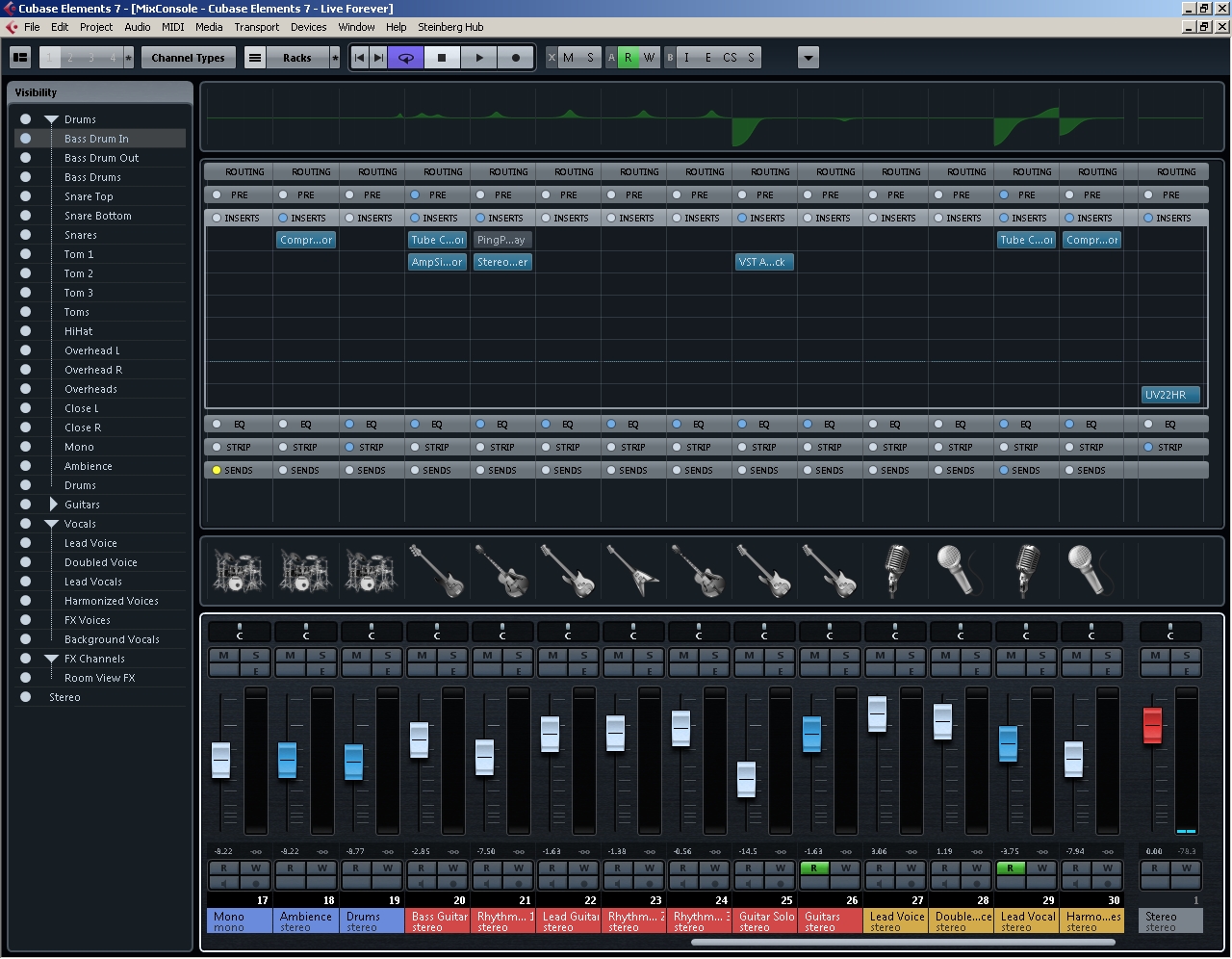
Task: Deactivate all mutes with toolbar M
Action: (x=569, y=58)
